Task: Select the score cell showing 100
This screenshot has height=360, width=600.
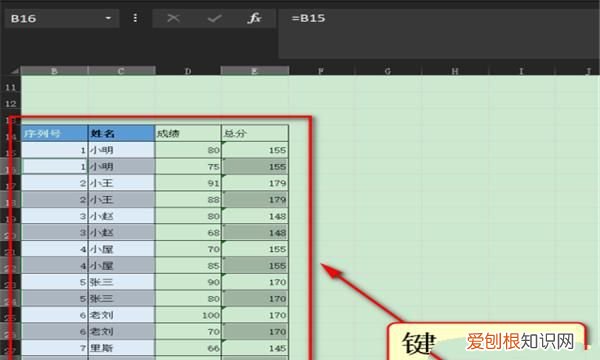Action: (188, 315)
